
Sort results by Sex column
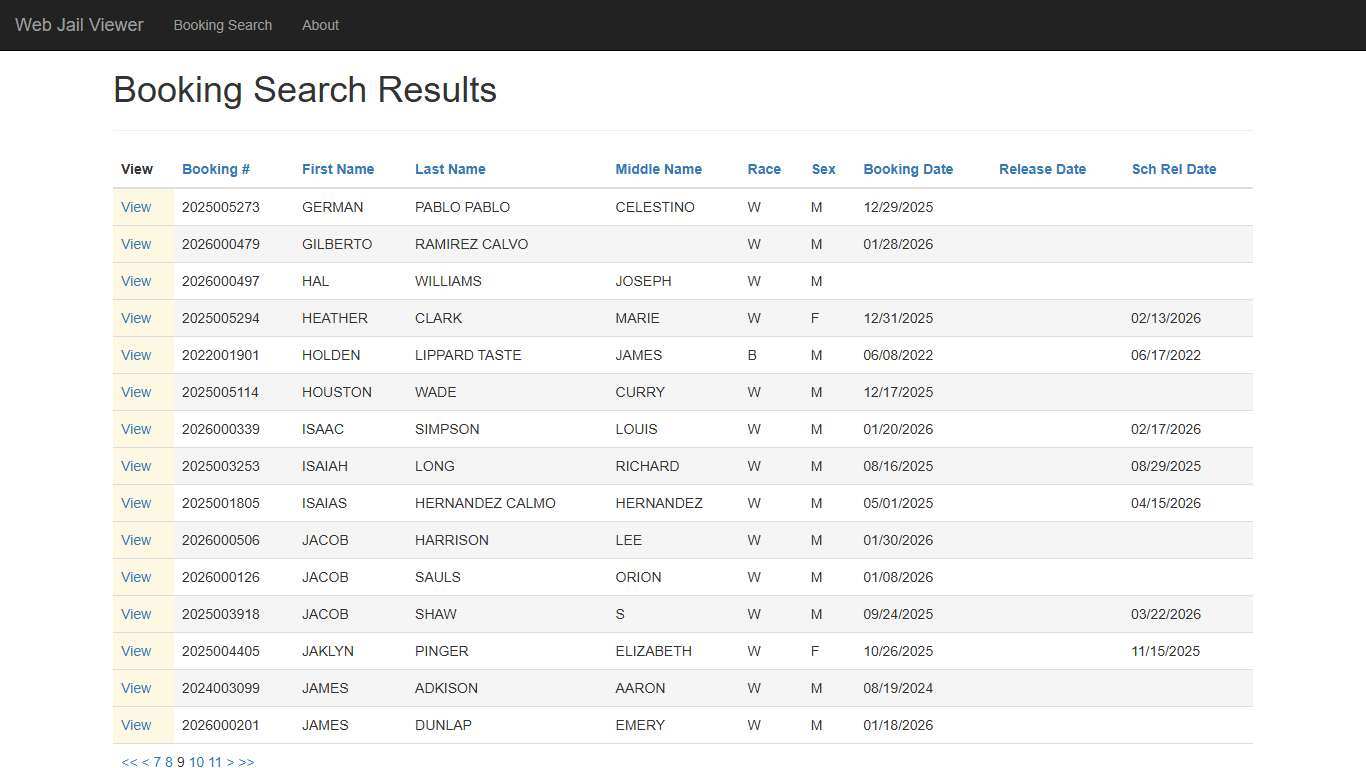pyautogui.click(x=823, y=169)
